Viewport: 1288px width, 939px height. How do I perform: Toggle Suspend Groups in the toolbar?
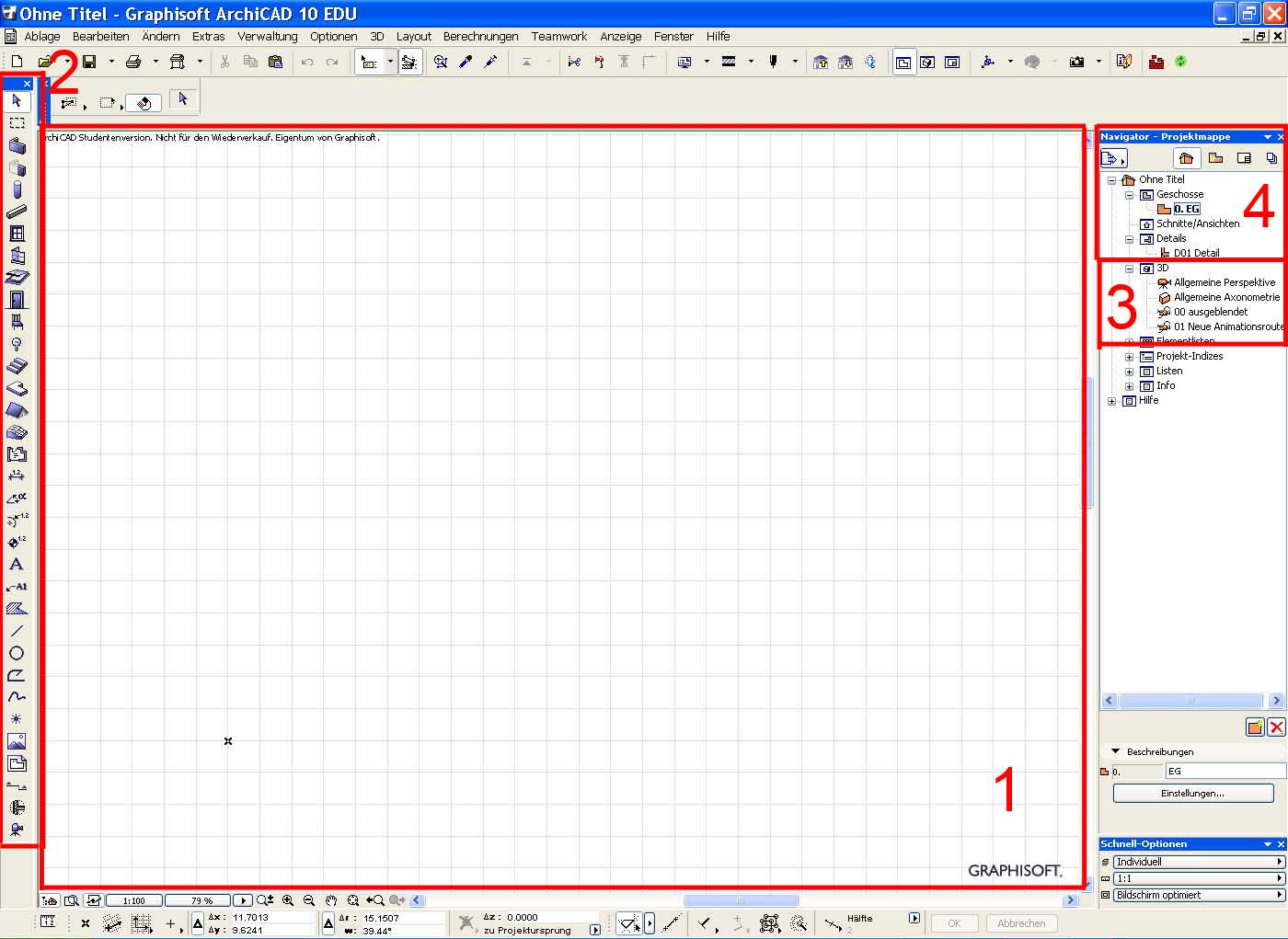(409, 62)
